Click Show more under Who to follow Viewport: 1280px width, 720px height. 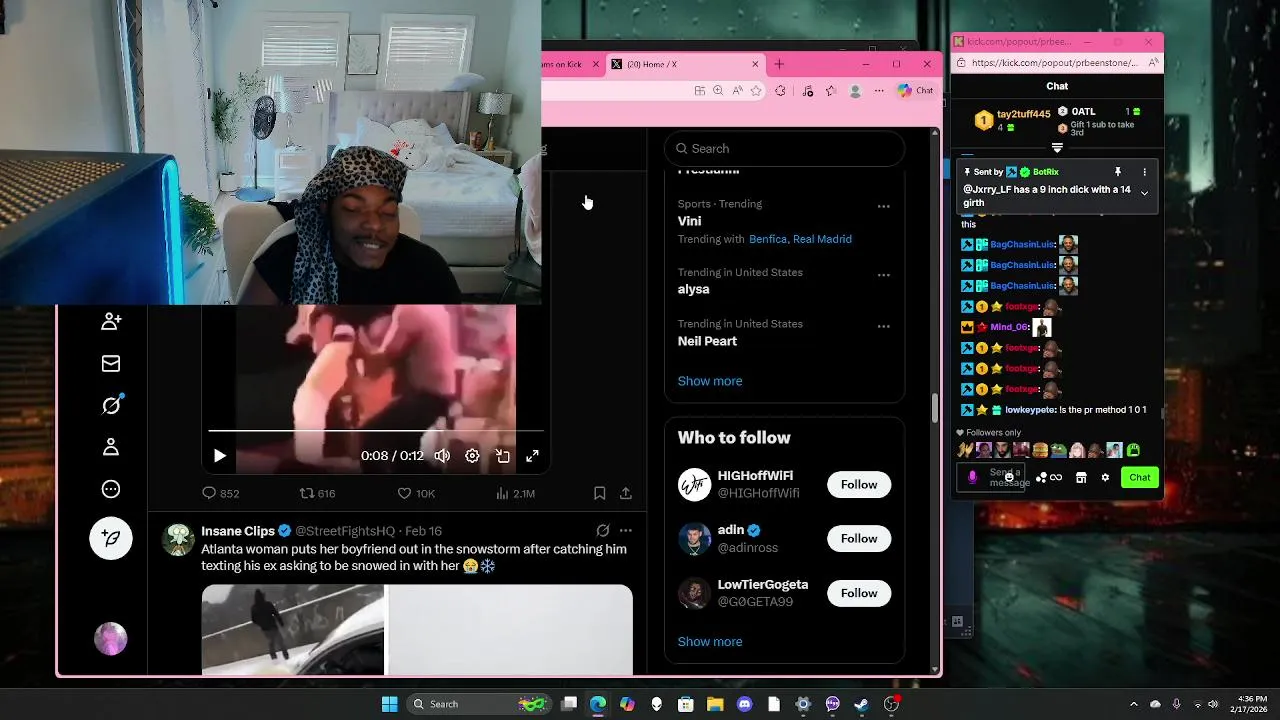pos(710,642)
